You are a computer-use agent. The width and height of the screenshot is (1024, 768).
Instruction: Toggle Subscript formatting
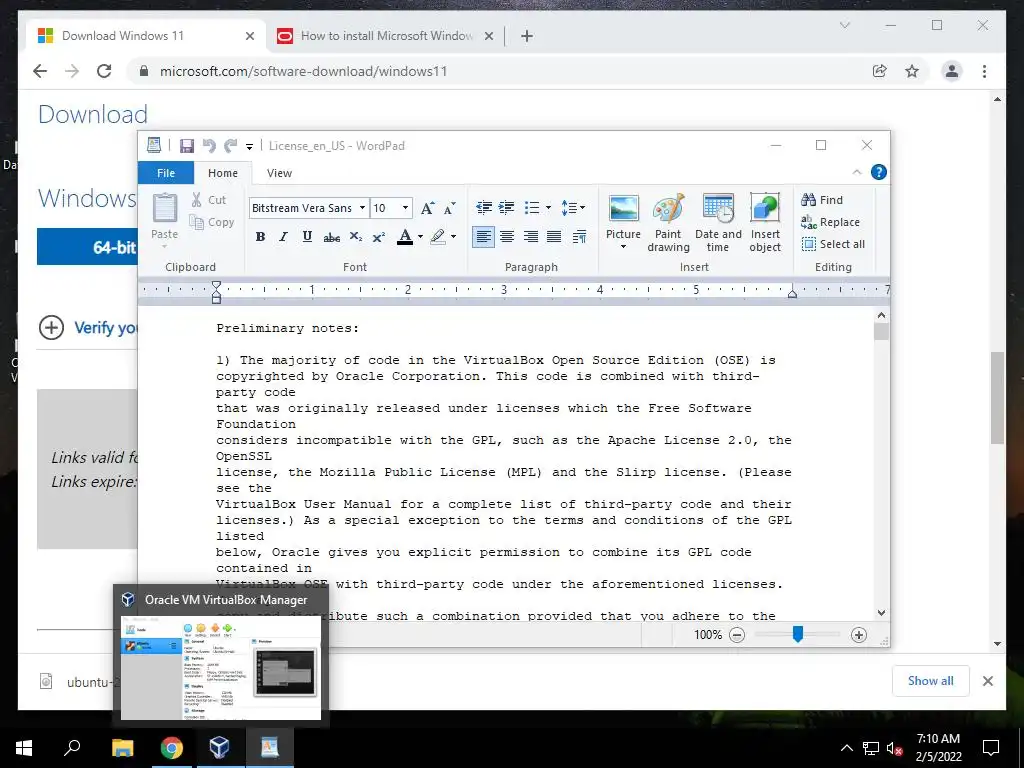click(355, 236)
